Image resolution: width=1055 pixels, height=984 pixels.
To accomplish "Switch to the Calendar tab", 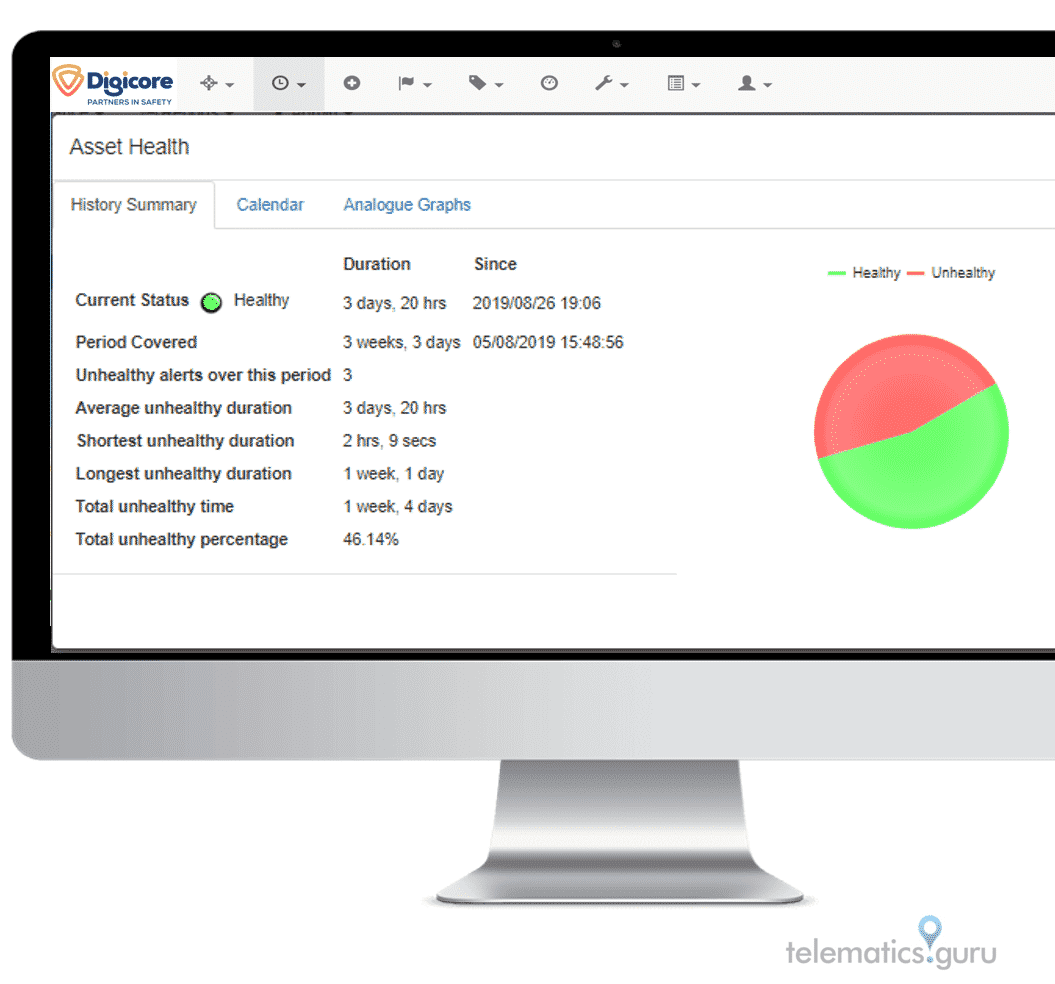I will point(270,205).
